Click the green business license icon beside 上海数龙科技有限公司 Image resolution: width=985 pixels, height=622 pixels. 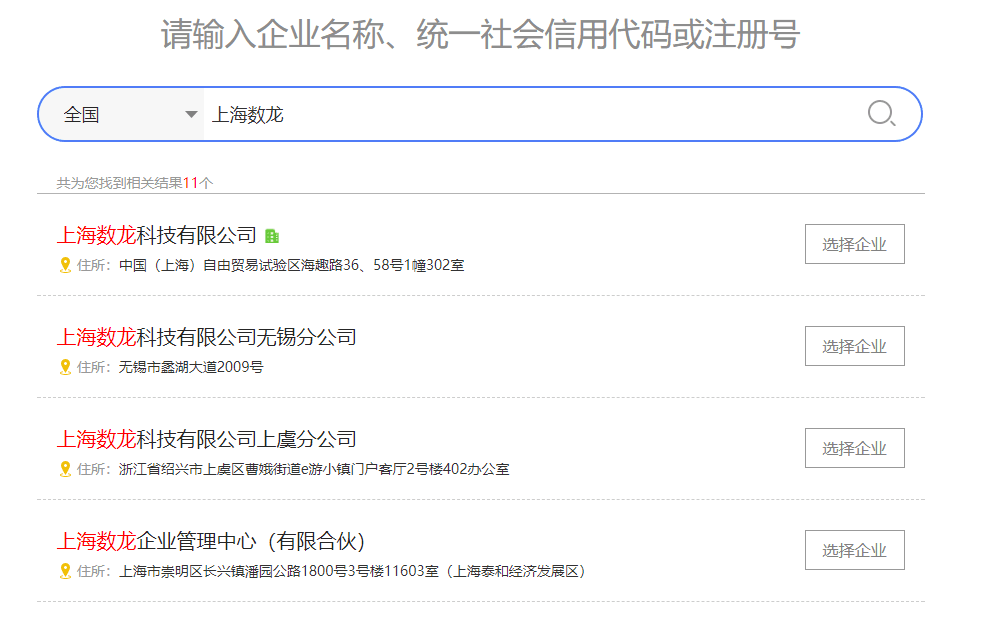(271, 234)
